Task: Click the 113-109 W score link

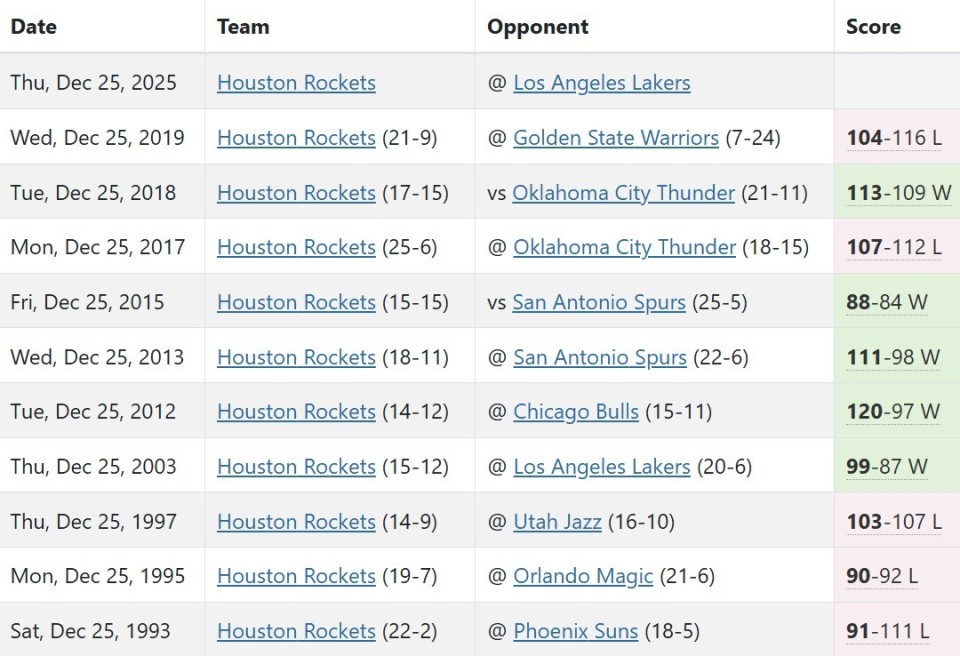Action: (899, 193)
